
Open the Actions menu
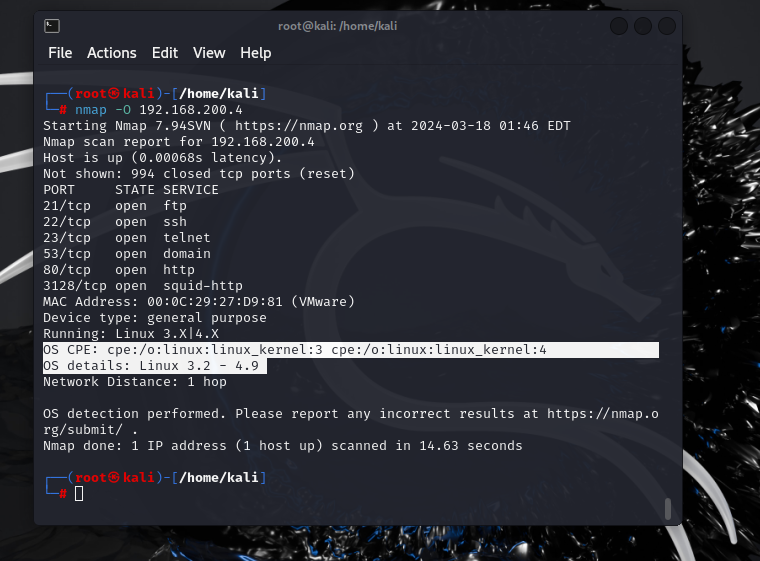tap(111, 53)
